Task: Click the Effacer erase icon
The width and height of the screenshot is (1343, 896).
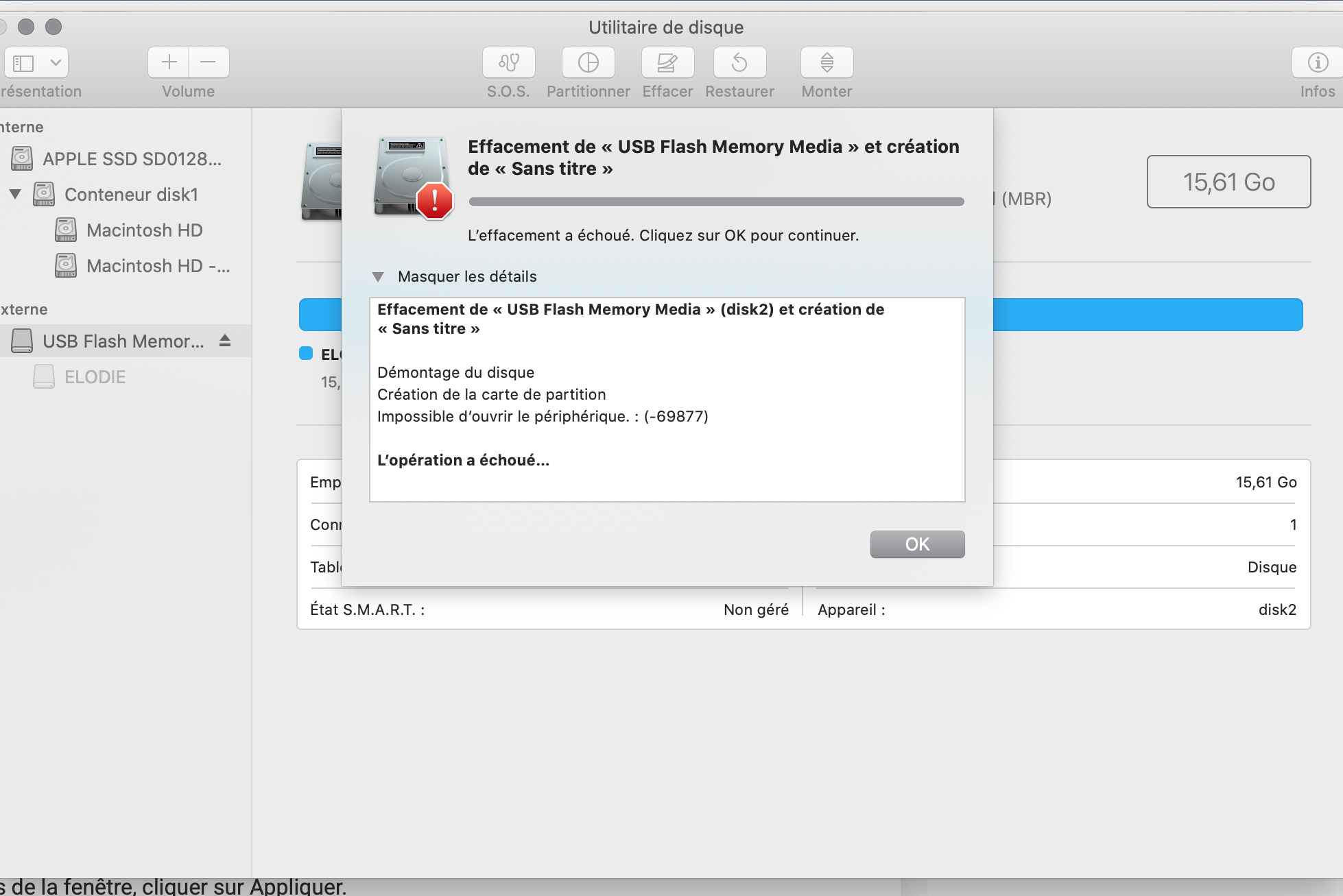Action: click(667, 63)
